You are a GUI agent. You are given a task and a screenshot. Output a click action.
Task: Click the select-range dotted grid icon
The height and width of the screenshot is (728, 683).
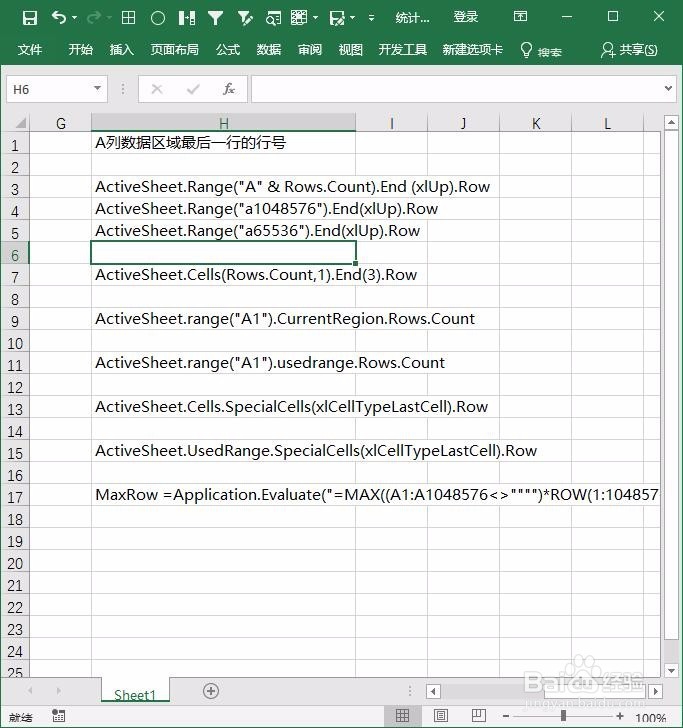[299, 18]
